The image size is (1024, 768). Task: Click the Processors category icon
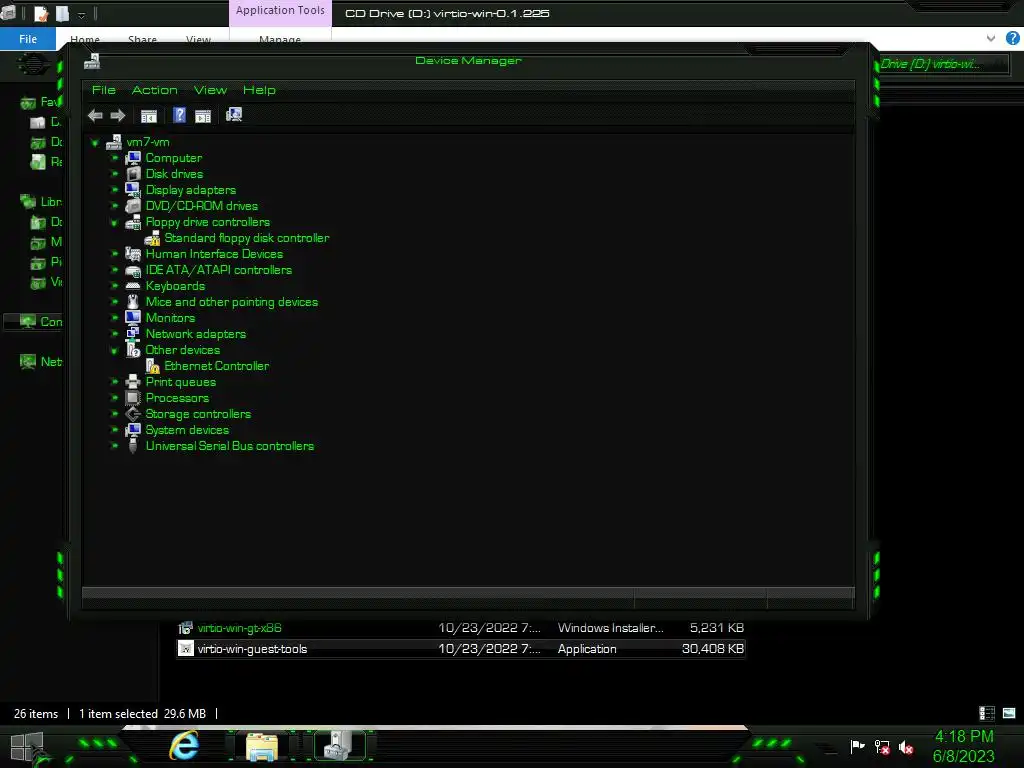coord(133,398)
